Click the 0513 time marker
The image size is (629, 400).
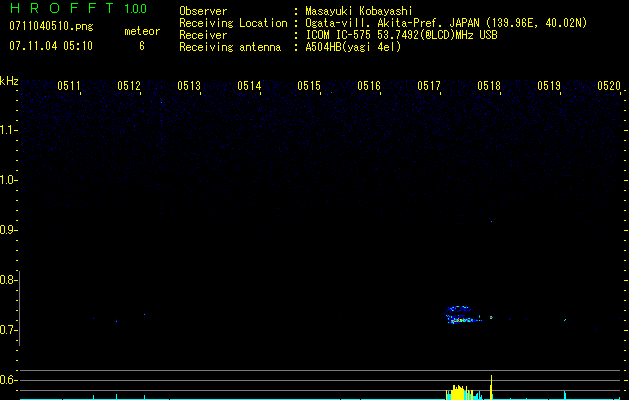(x=189, y=86)
